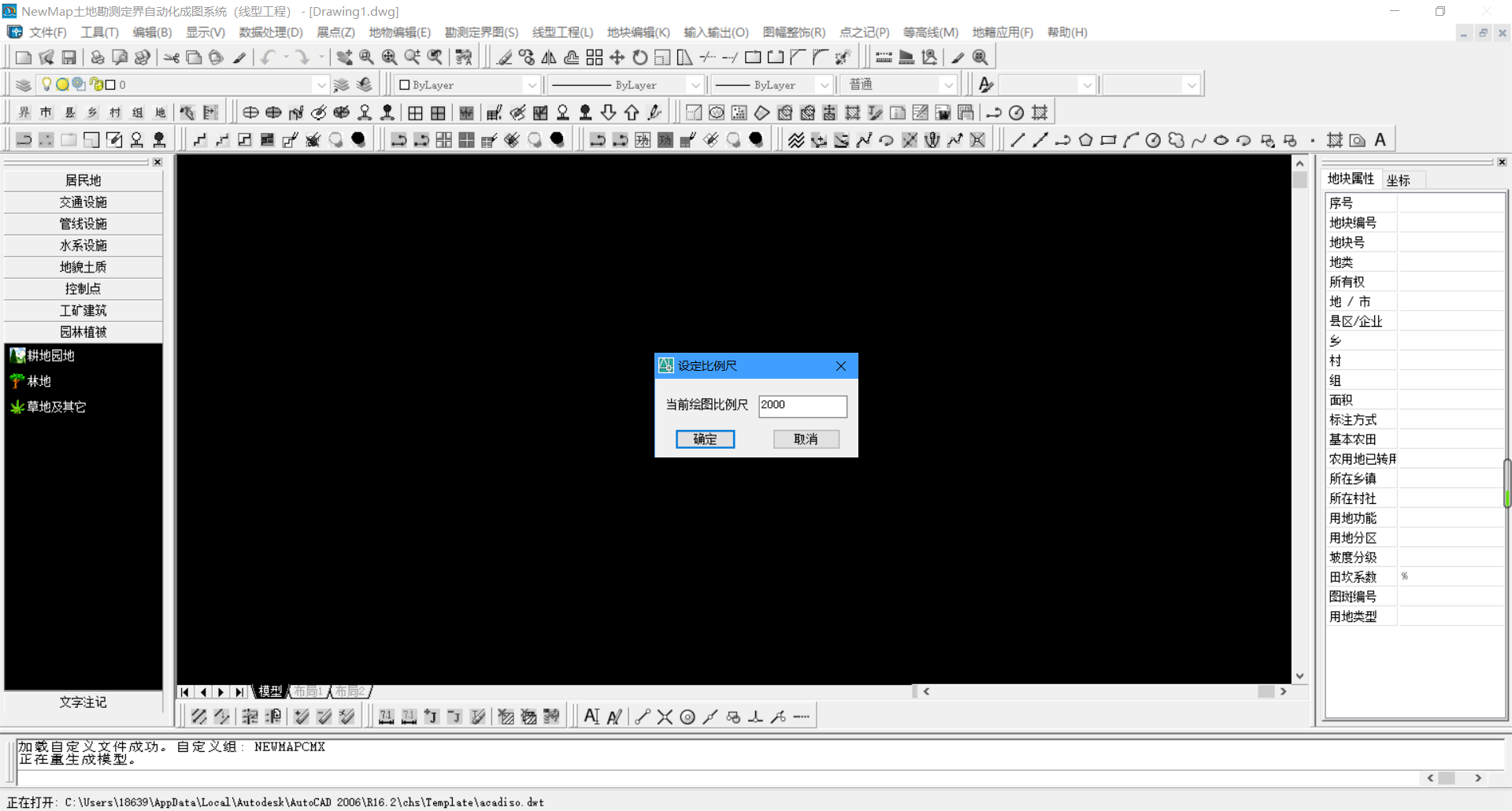Close the 设定比例尺 dialog
Viewport: 1512px width, 811px height.
pyautogui.click(x=841, y=366)
